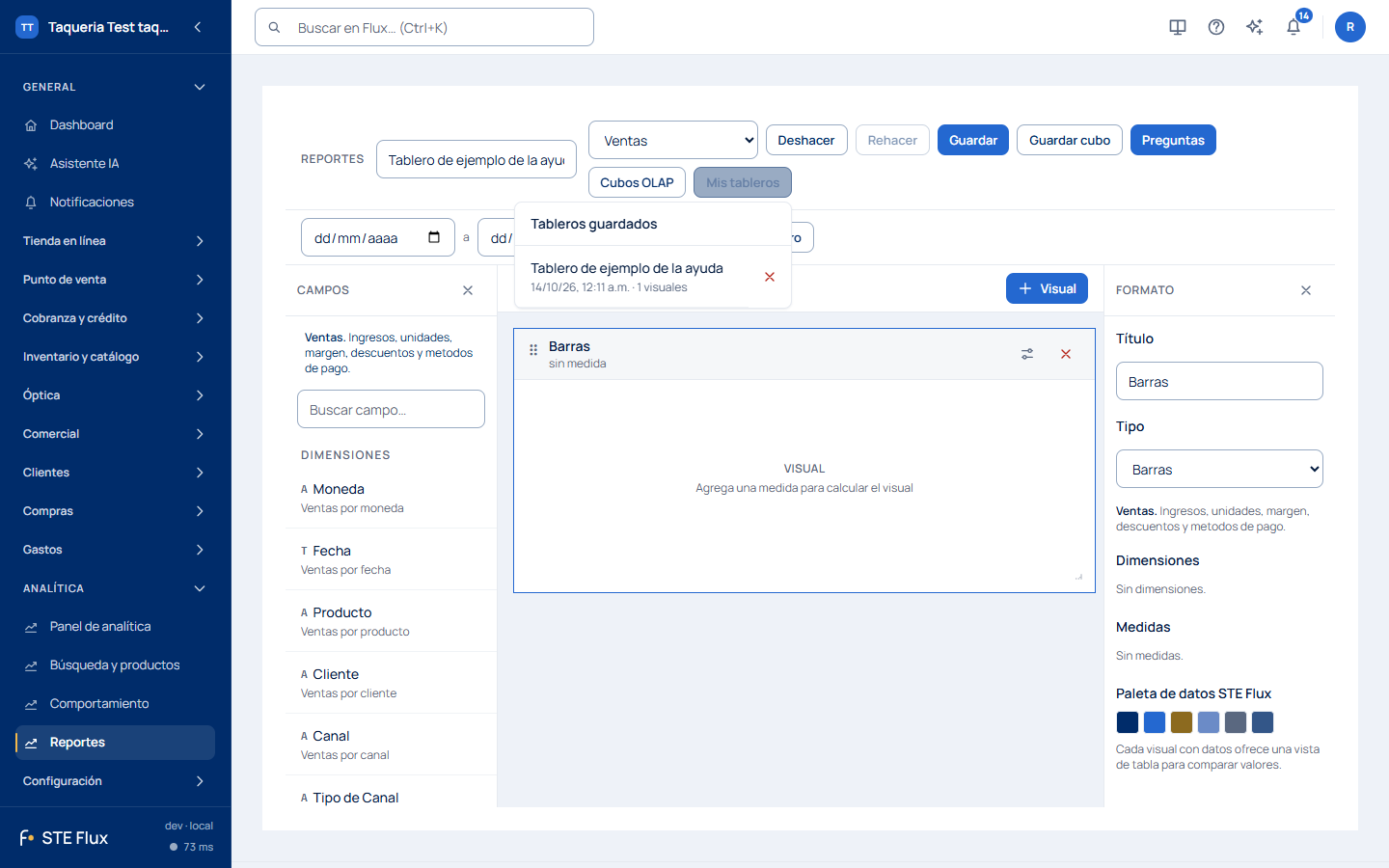Collapse the GENERAL section
The image size is (1389, 868).
(x=115, y=87)
